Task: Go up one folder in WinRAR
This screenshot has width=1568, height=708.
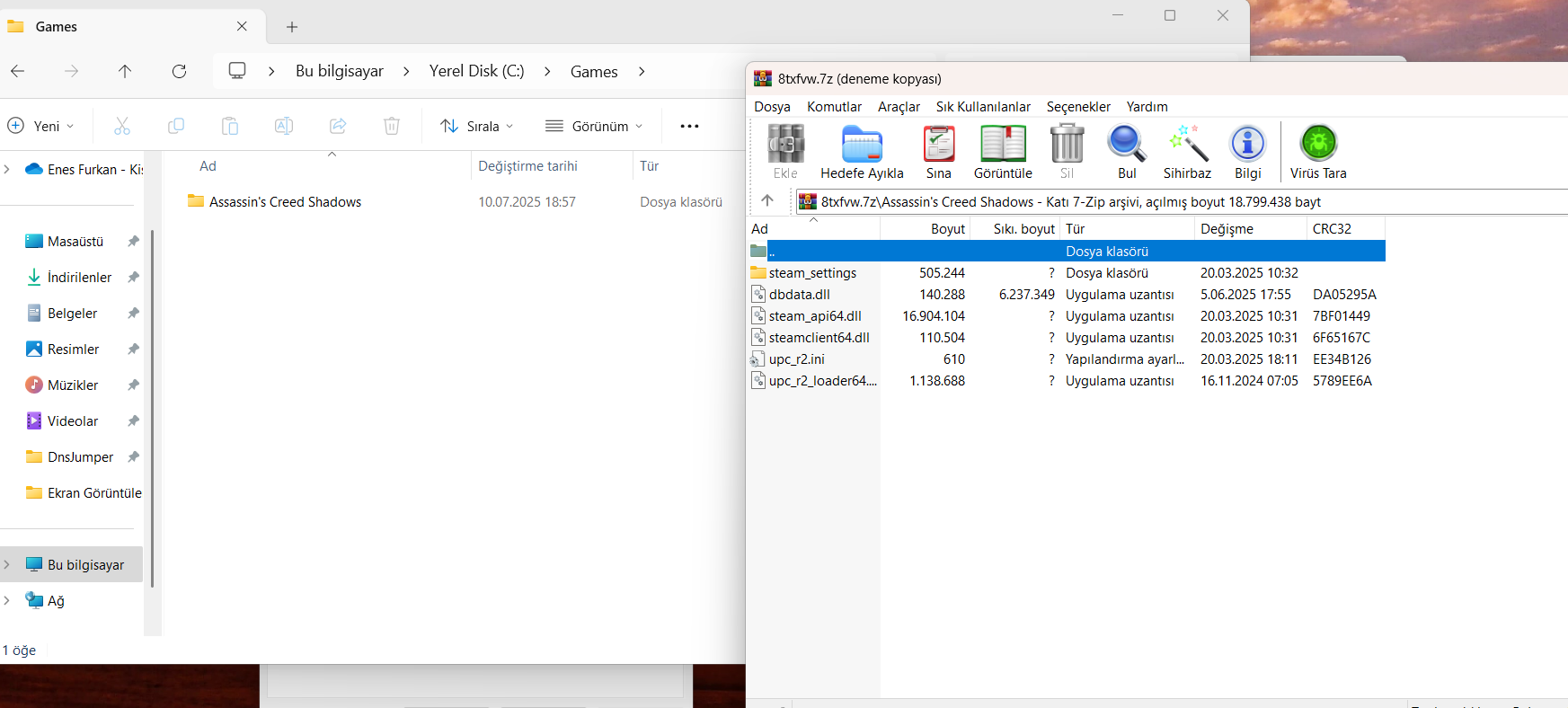Action: 767,200
